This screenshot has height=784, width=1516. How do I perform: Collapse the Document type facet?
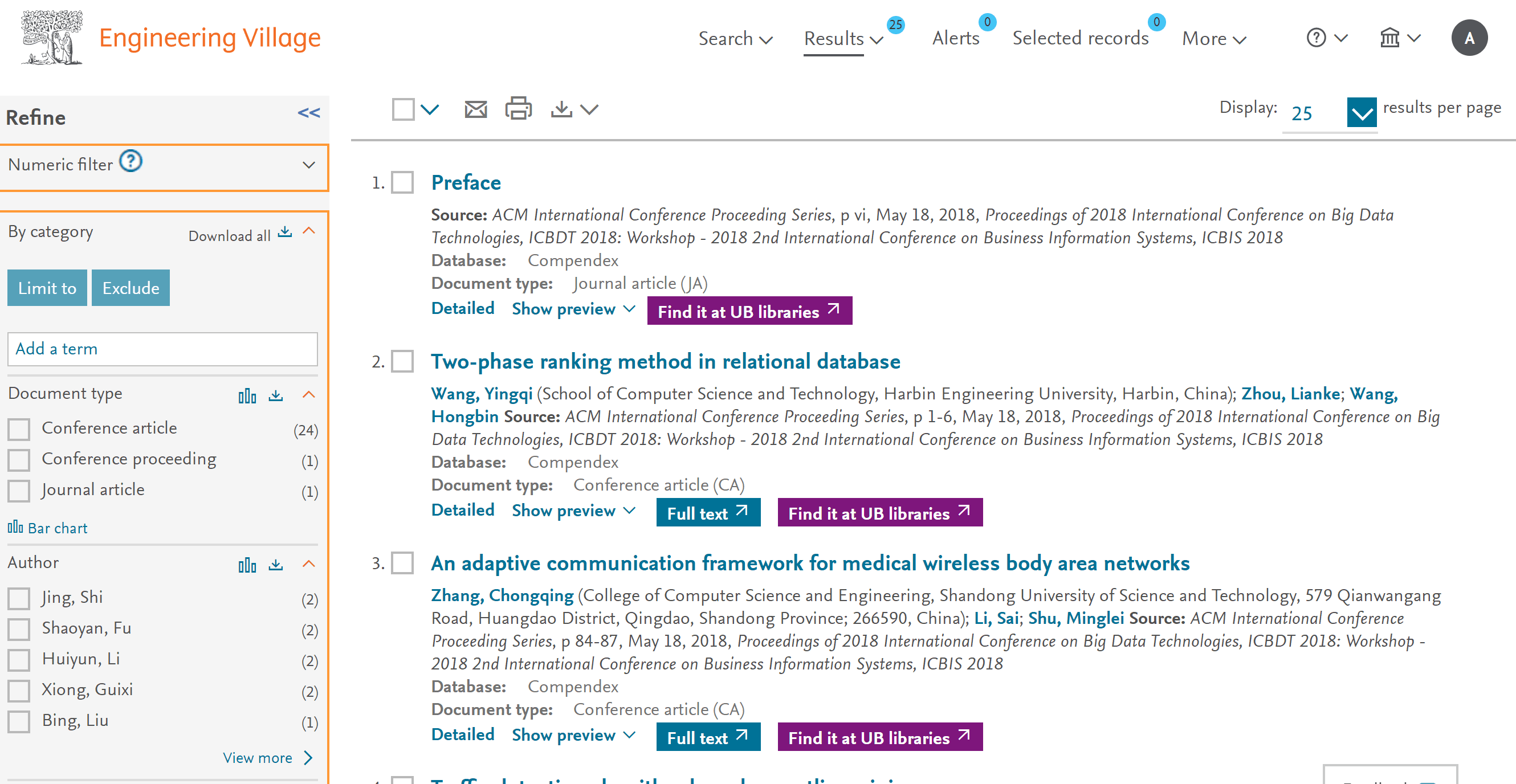coord(309,395)
